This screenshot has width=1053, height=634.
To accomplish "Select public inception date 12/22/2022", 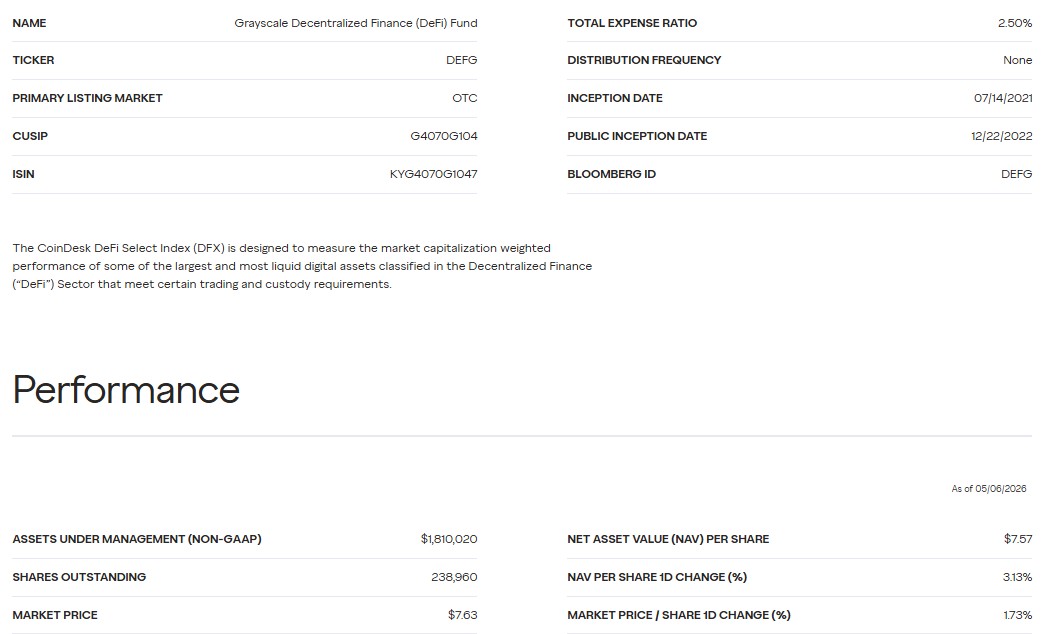I will point(1001,136).
